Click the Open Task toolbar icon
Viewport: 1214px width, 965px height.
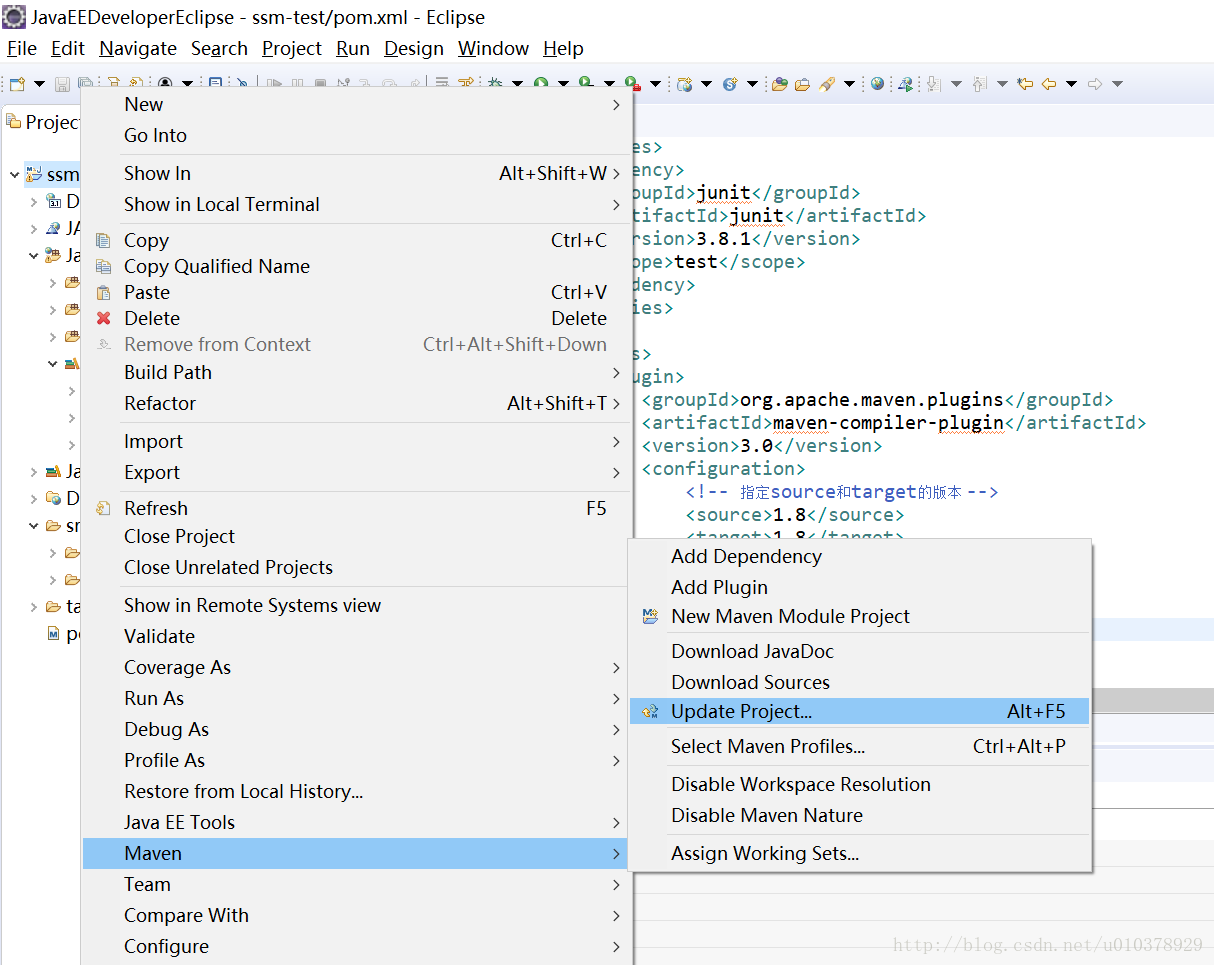point(802,84)
